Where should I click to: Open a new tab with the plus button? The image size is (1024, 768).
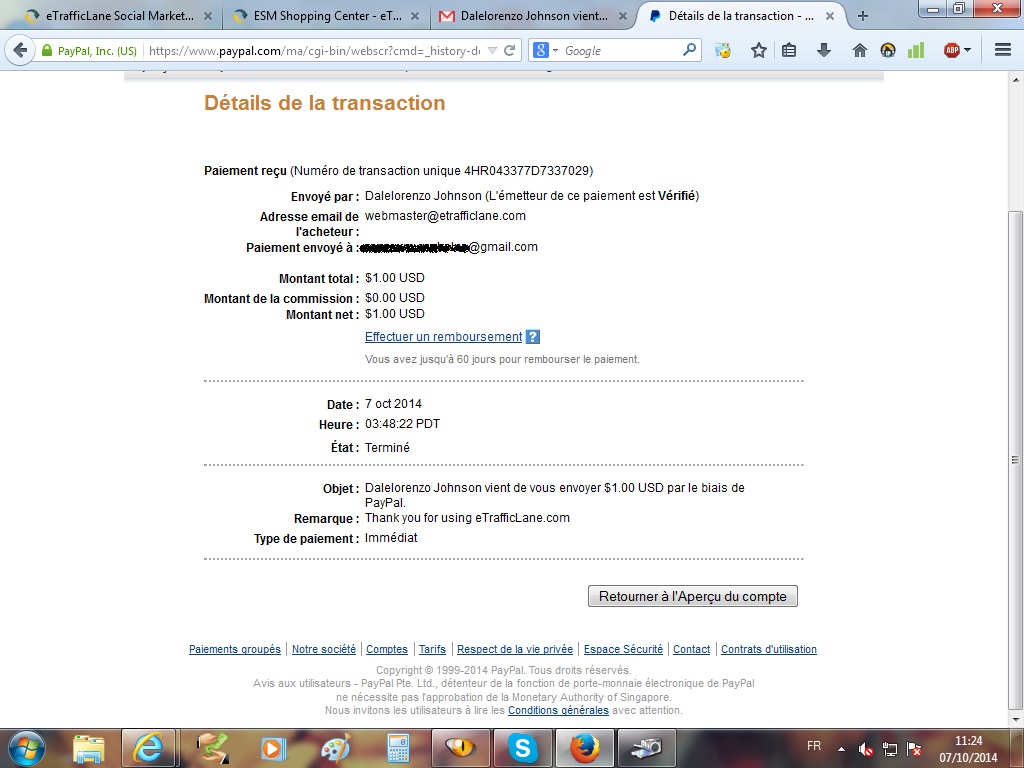pos(863,16)
